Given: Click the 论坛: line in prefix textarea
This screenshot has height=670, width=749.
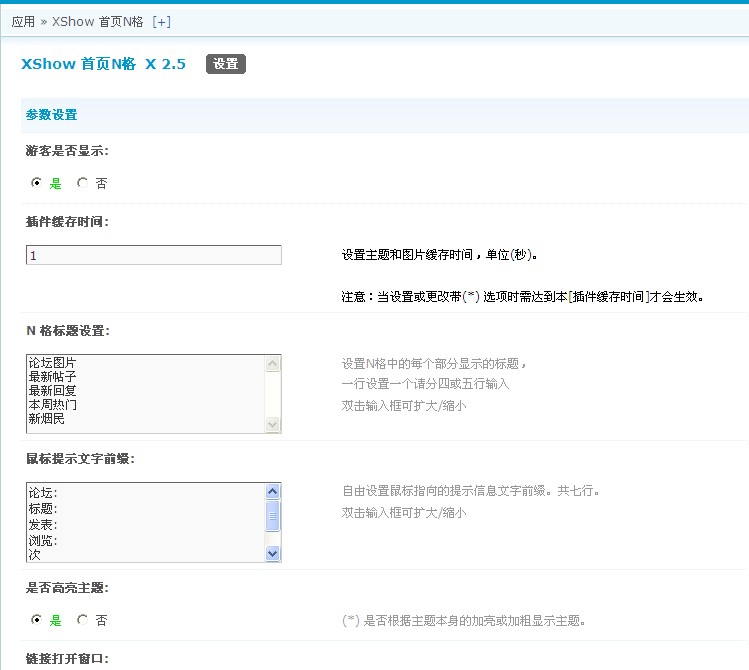Looking at the screenshot, I should (43, 492).
